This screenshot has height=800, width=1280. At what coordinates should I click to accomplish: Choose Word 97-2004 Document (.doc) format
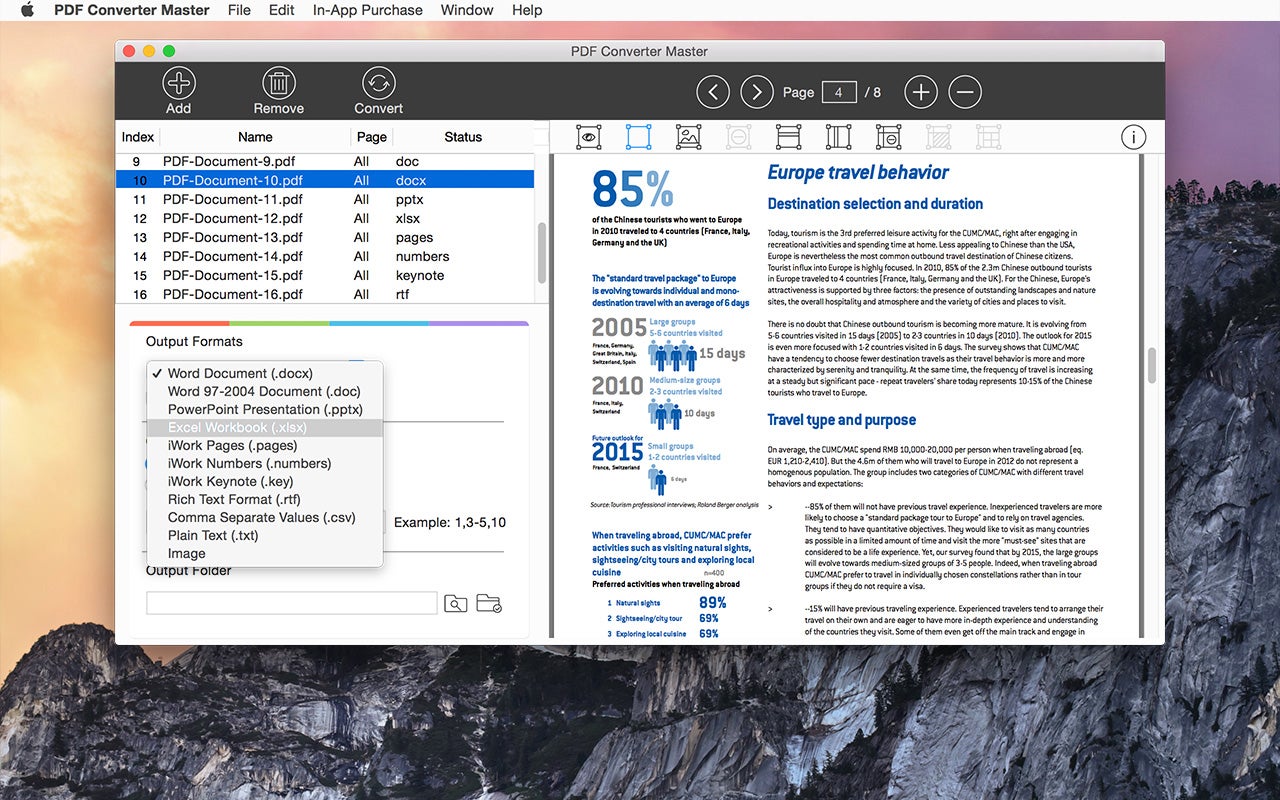(x=265, y=391)
